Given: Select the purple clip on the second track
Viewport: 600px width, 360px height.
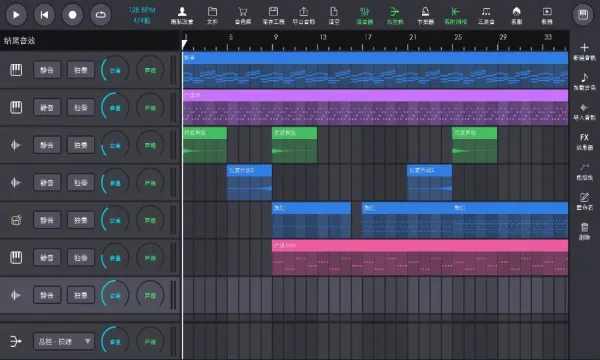Looking at the screenshot, I should coord(375,108).
